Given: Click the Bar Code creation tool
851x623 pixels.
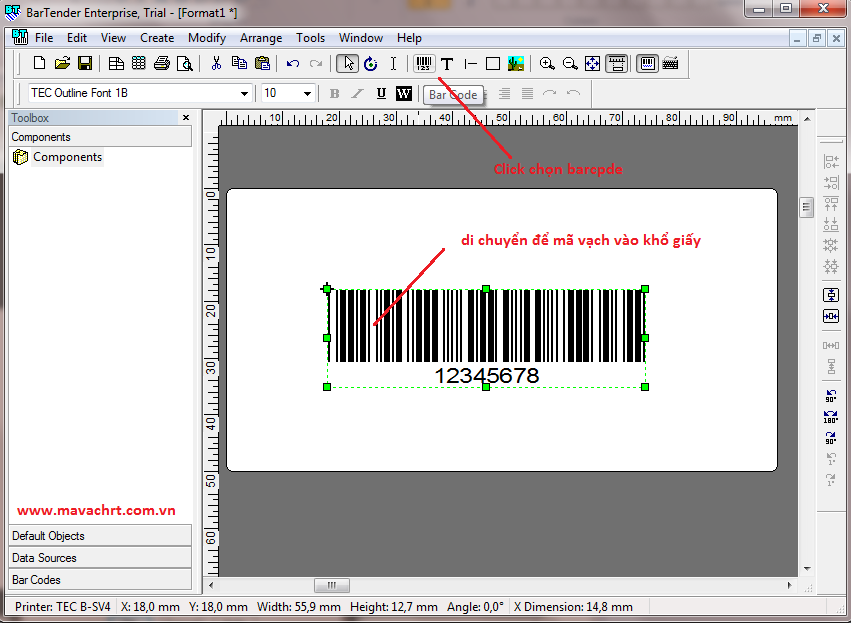Looking at the screenshot, I should click(x=424, y=63).
